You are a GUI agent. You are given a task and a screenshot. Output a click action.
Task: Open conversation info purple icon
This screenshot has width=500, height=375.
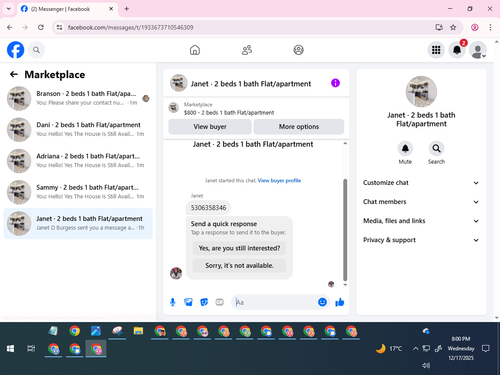pyautogui.click(x=335, y=83)
